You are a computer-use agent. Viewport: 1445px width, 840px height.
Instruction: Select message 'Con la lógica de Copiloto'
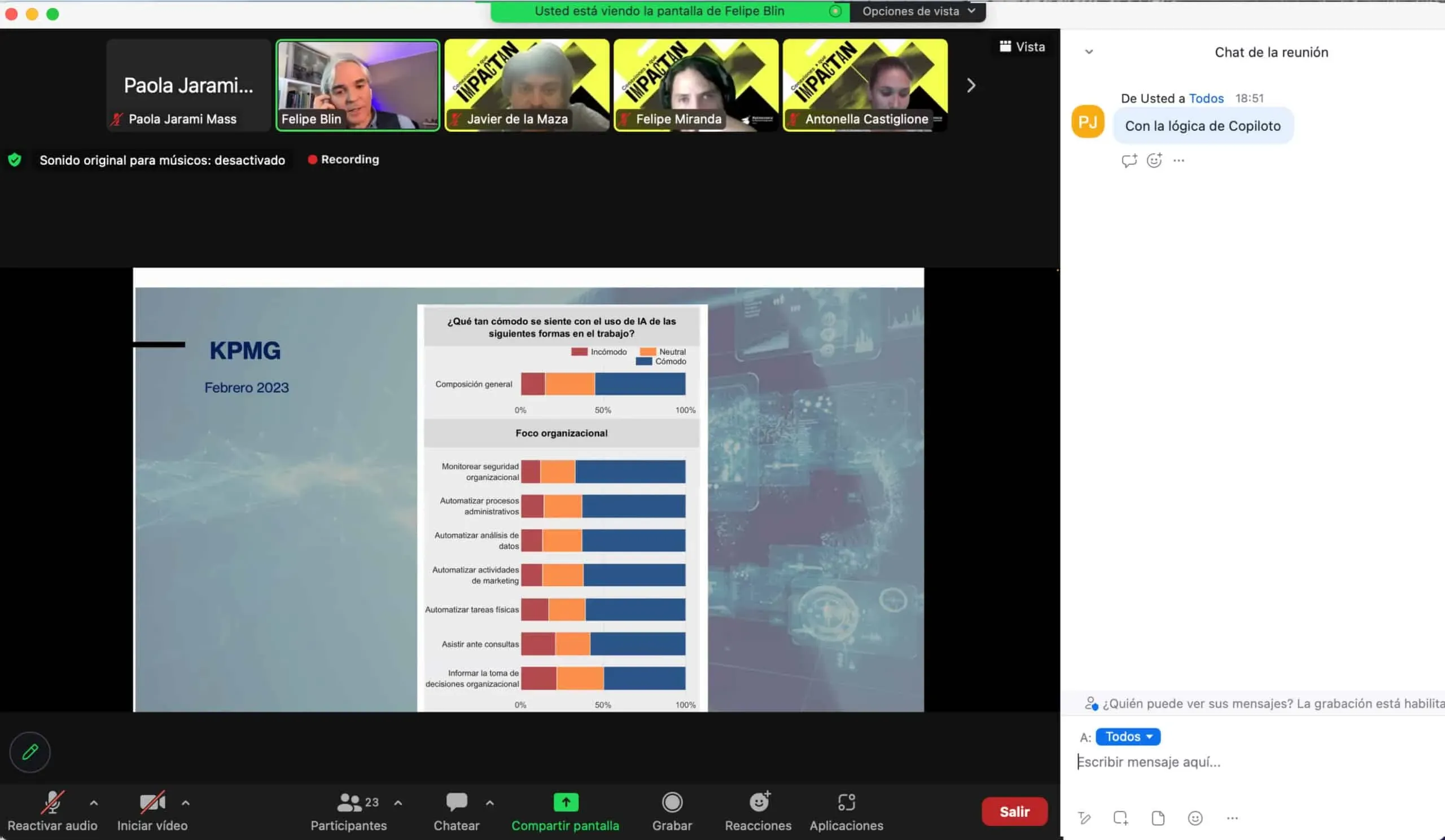[x=1202, y=126]
